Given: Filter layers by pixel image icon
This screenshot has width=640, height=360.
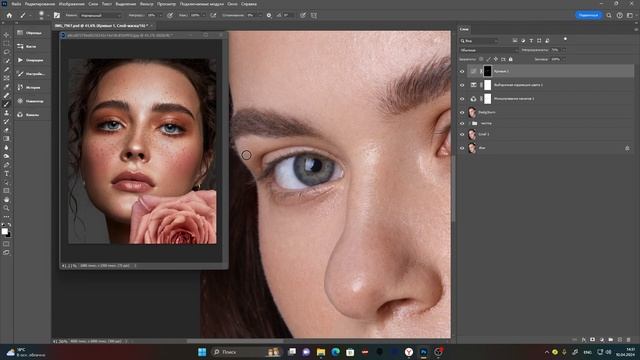Looking at the screenshot, I should 515,40.
